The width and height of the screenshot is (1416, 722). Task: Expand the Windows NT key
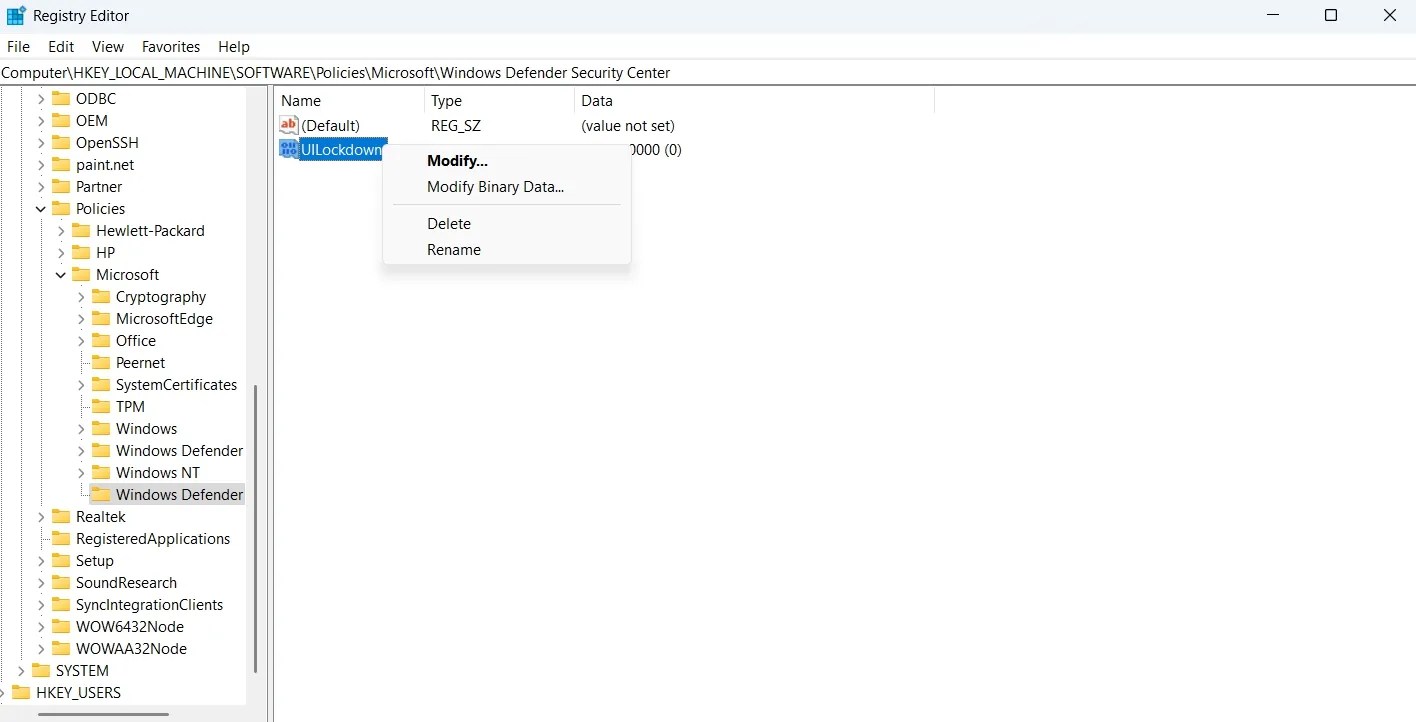click(x=80, y=472)
